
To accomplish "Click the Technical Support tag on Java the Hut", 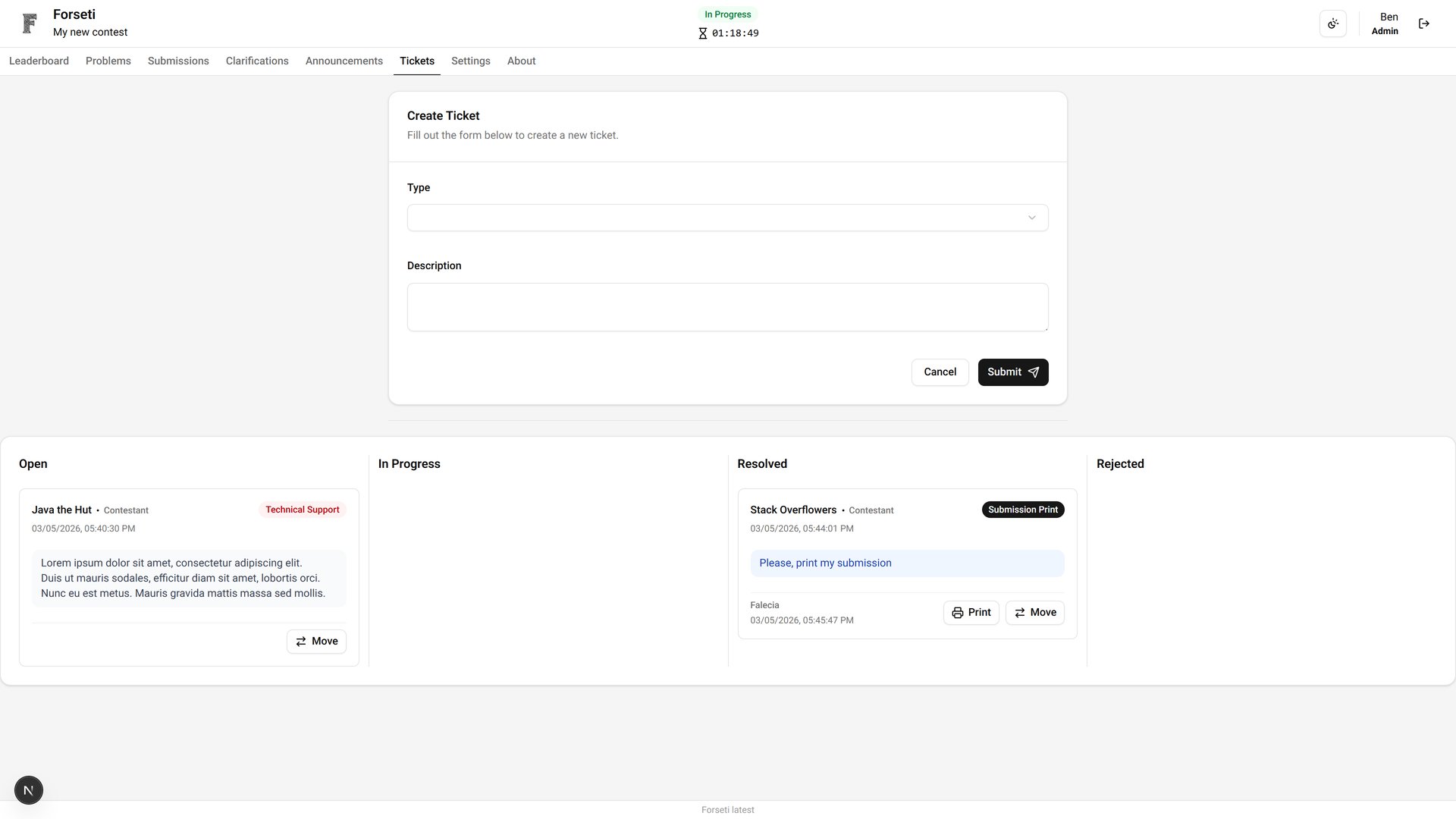I will [x=302, y=509].
